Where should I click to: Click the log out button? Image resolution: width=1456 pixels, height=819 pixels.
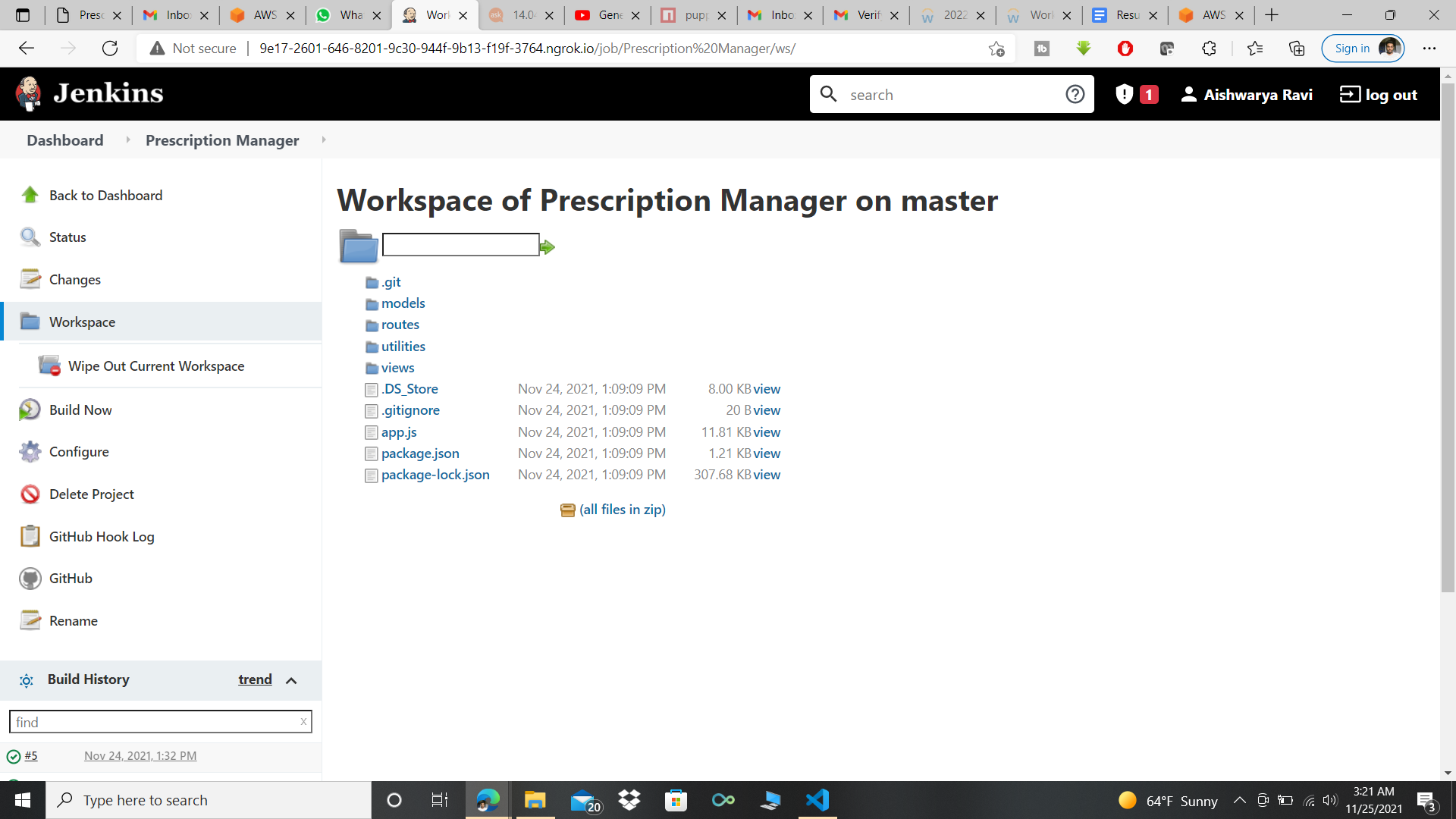tap(1379, 94)
